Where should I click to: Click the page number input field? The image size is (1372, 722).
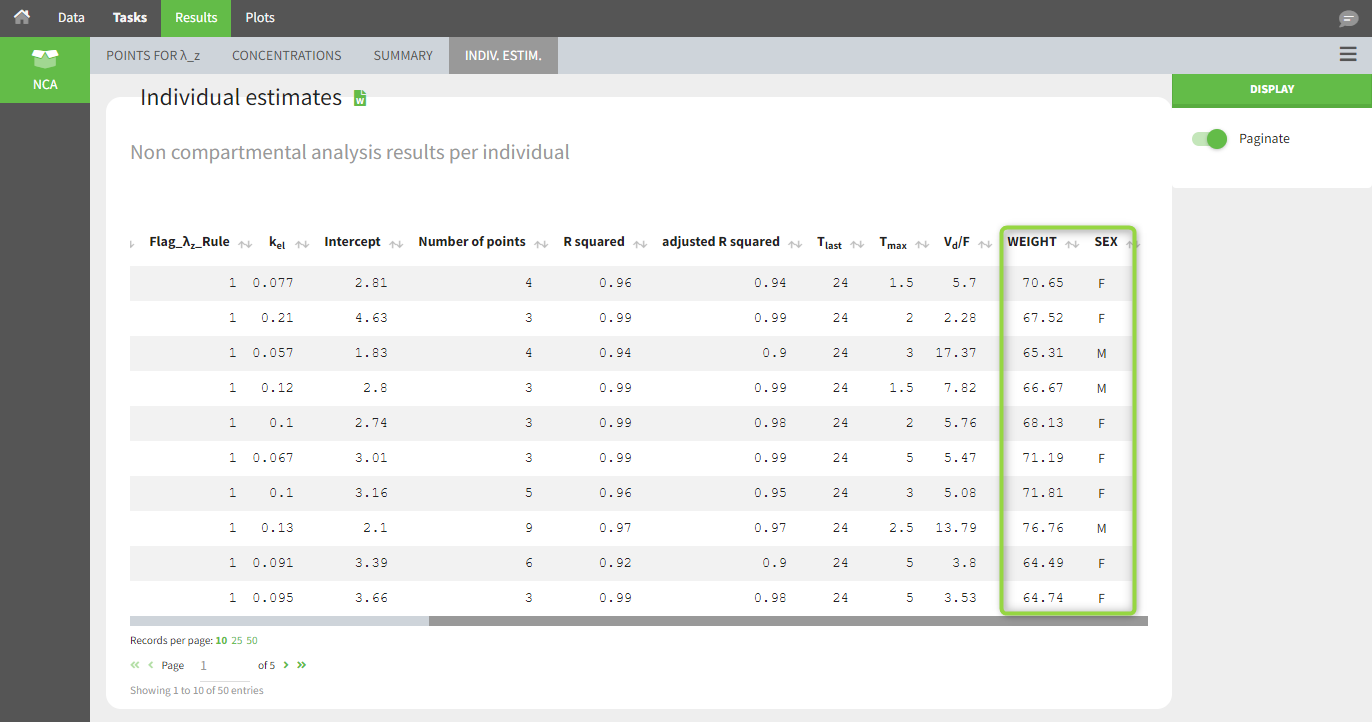click(224, 666)
